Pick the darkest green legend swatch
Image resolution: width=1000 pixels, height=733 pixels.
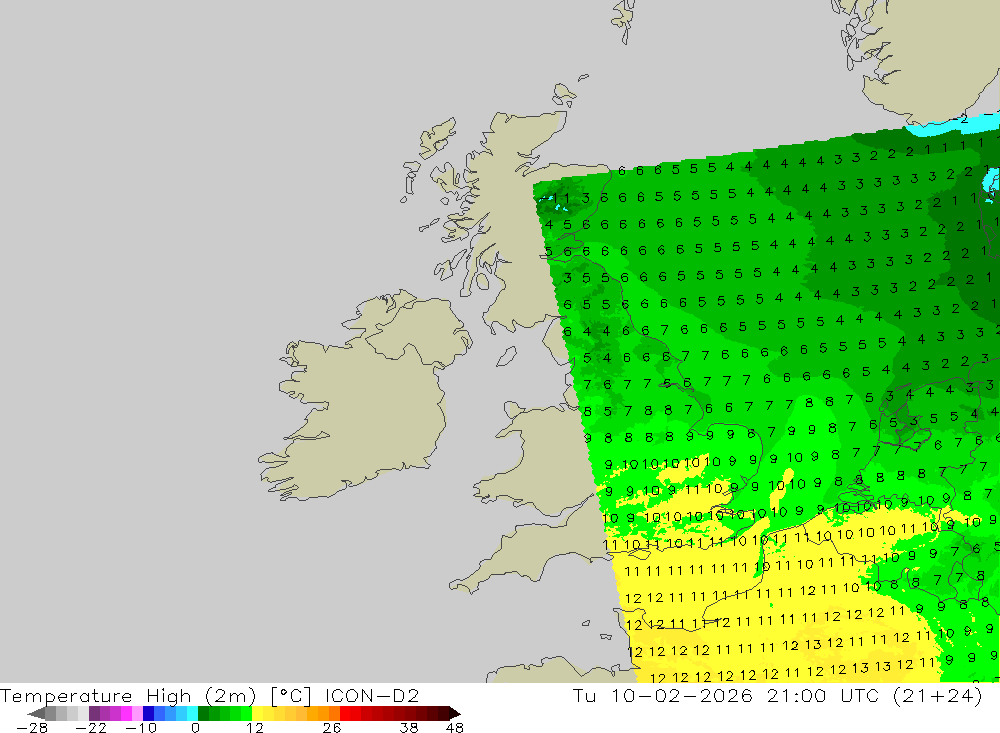point(203,714)
